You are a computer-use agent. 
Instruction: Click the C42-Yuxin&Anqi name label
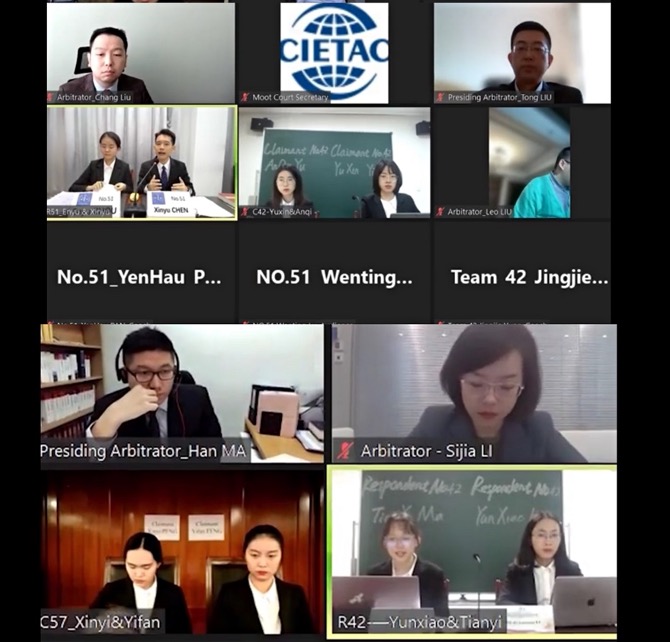tap(282, 212)
